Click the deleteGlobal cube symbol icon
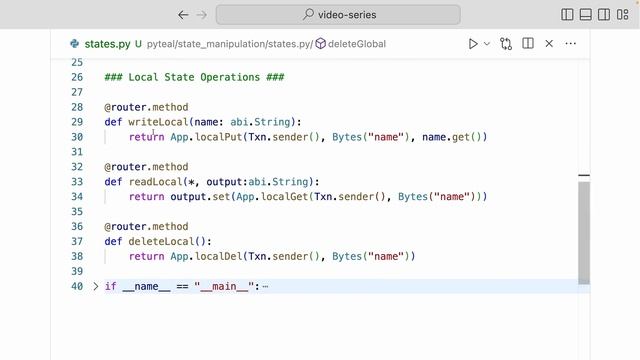 [321, 44]
